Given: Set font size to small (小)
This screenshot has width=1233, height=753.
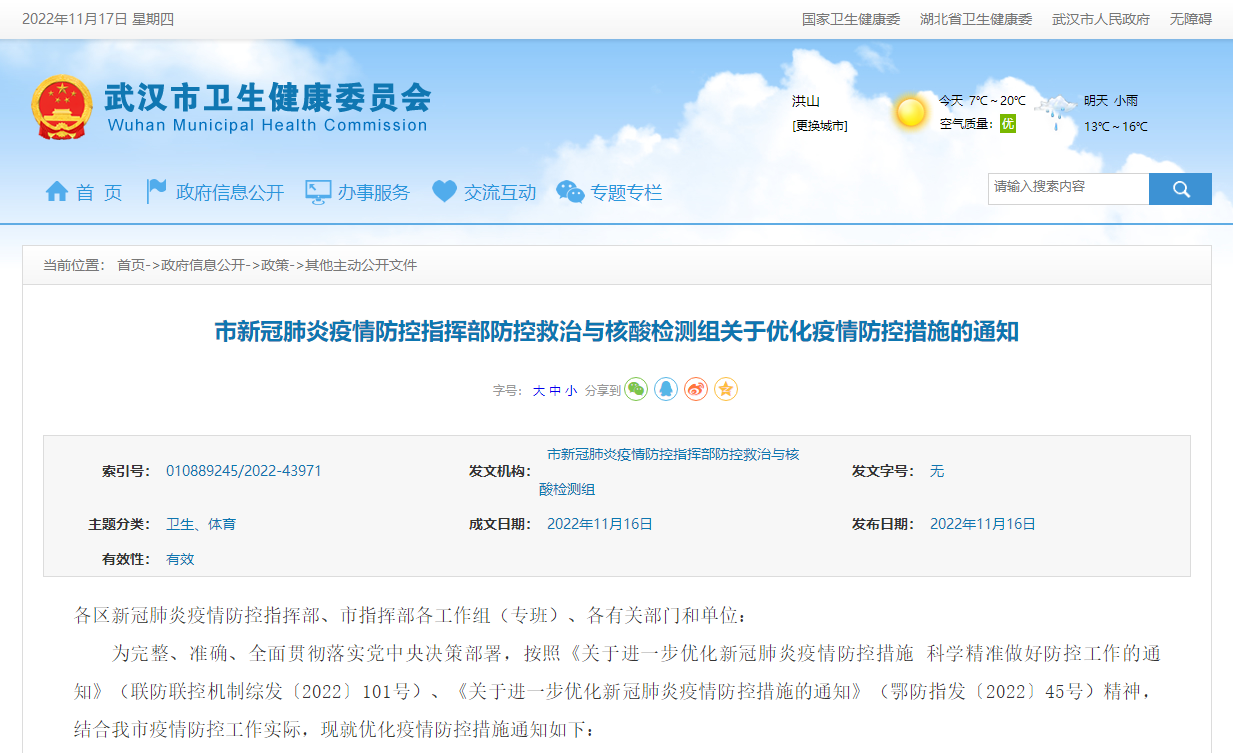Looking at the screenshot, I should (x=571, y=391).
